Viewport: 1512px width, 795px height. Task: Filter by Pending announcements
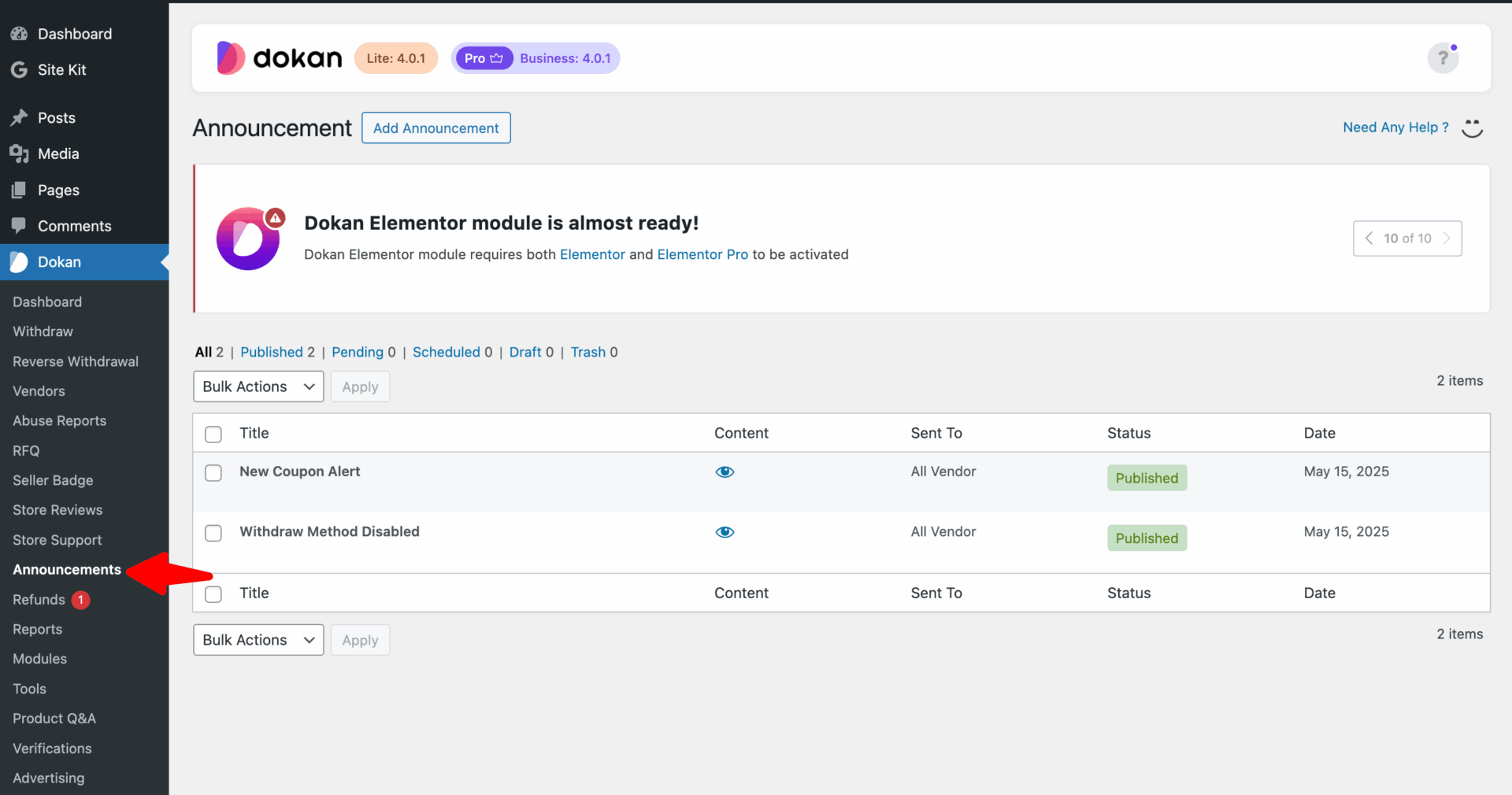click(x=358, y=352)
